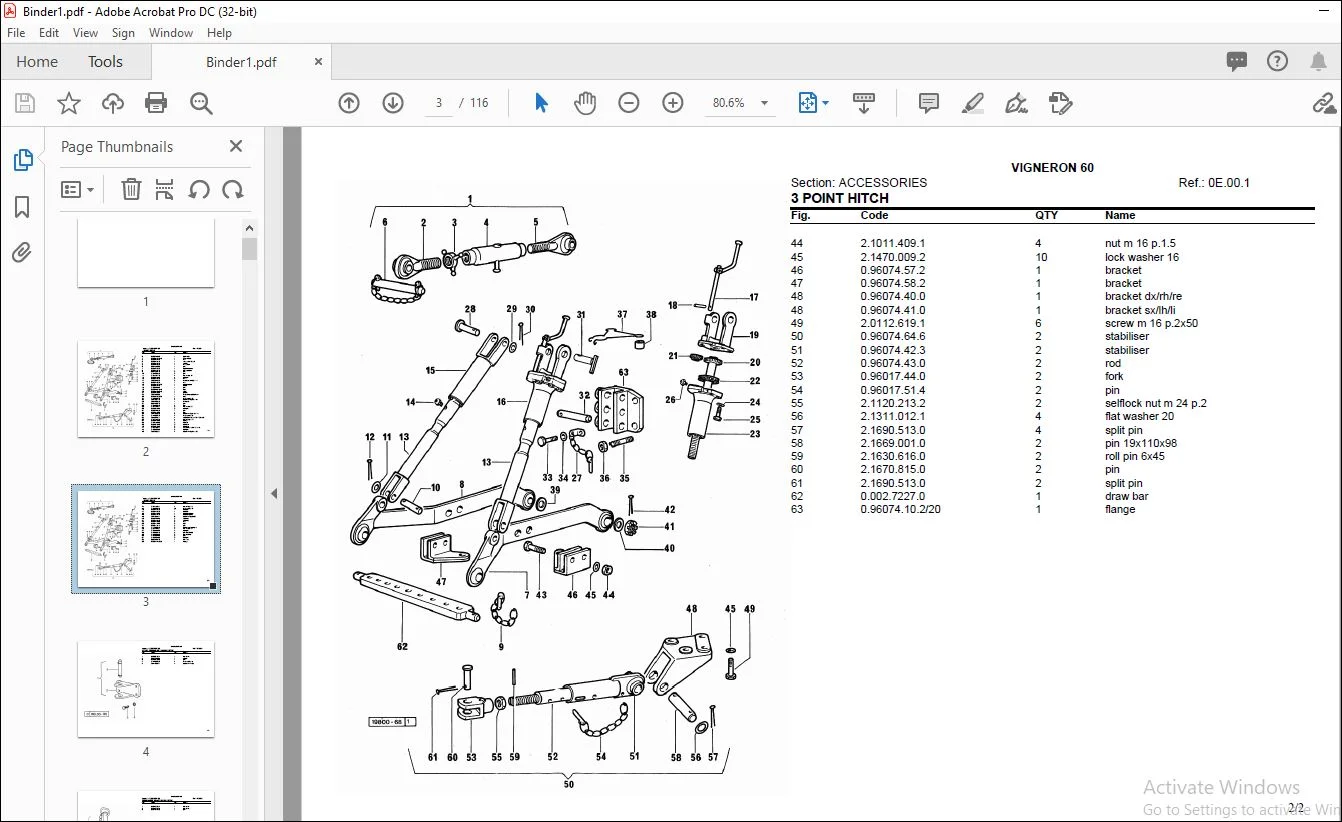Click the page number input field
This screenshot has height=822, width=1342.
(439, 103)
